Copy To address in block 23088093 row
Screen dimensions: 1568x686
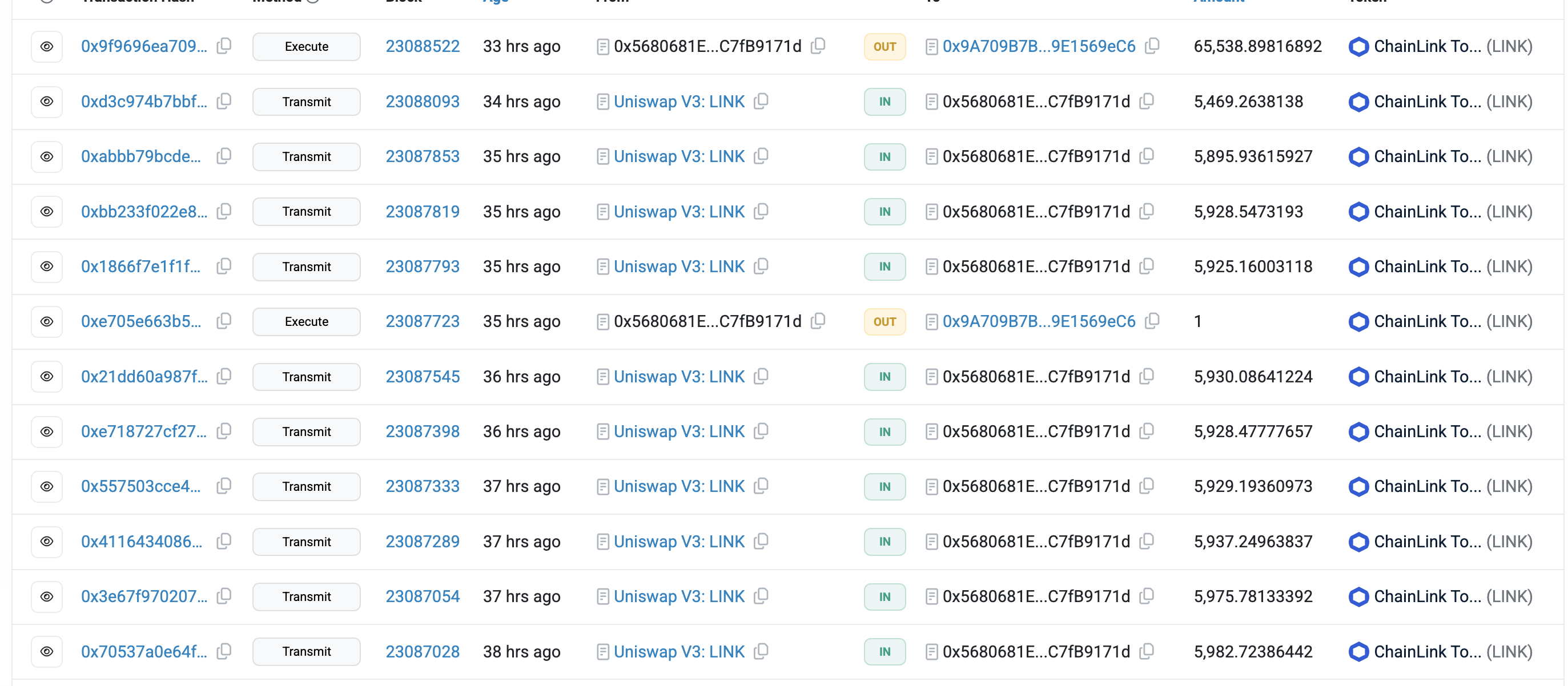pyautogui.click(x=1147, y=101)
